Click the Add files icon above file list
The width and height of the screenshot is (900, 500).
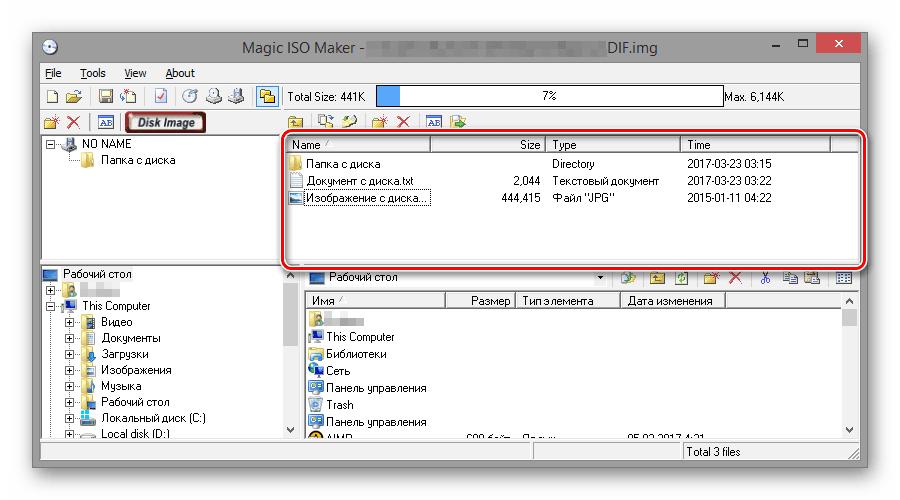(326, 122)
